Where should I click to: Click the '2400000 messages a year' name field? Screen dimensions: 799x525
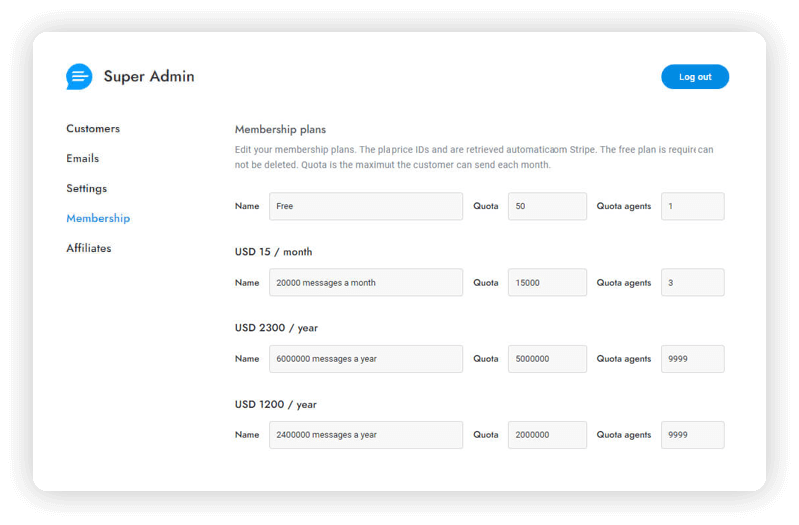pos(365,435)
